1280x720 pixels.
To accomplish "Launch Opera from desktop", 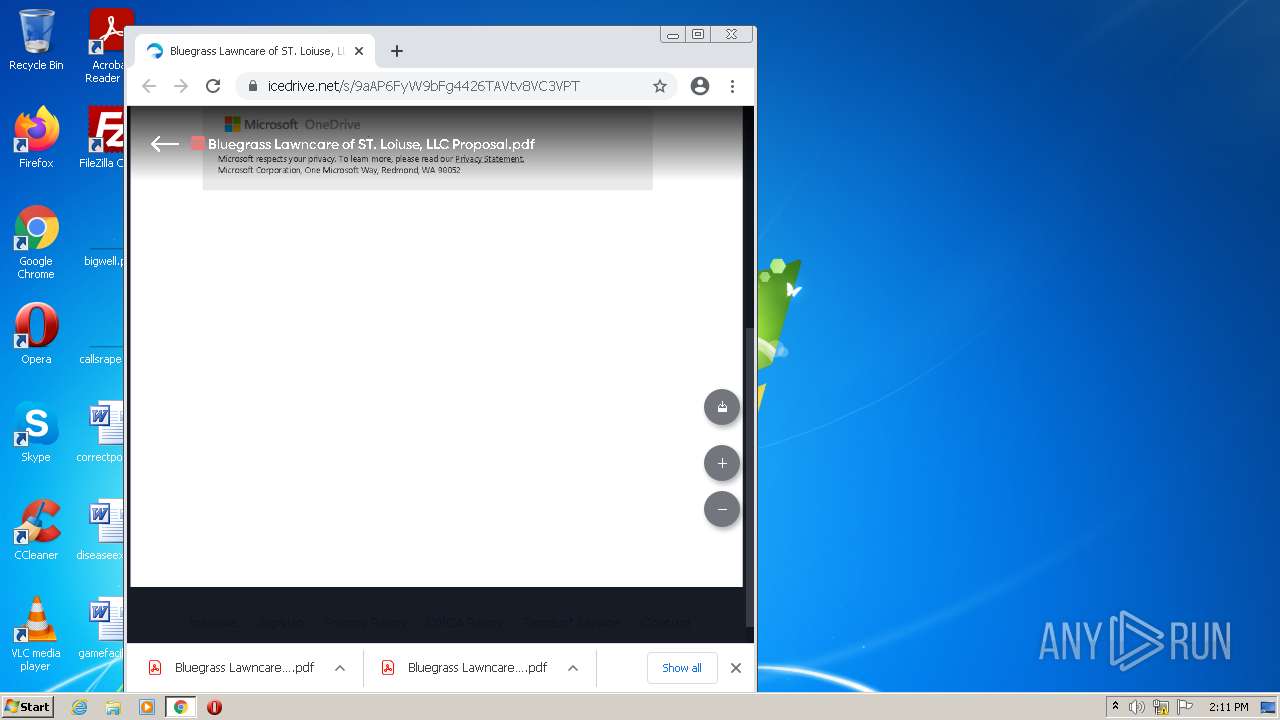I will (36, 334).
